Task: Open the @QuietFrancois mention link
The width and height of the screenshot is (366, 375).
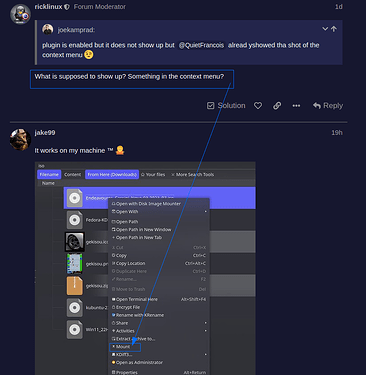Action: point(201,45)
